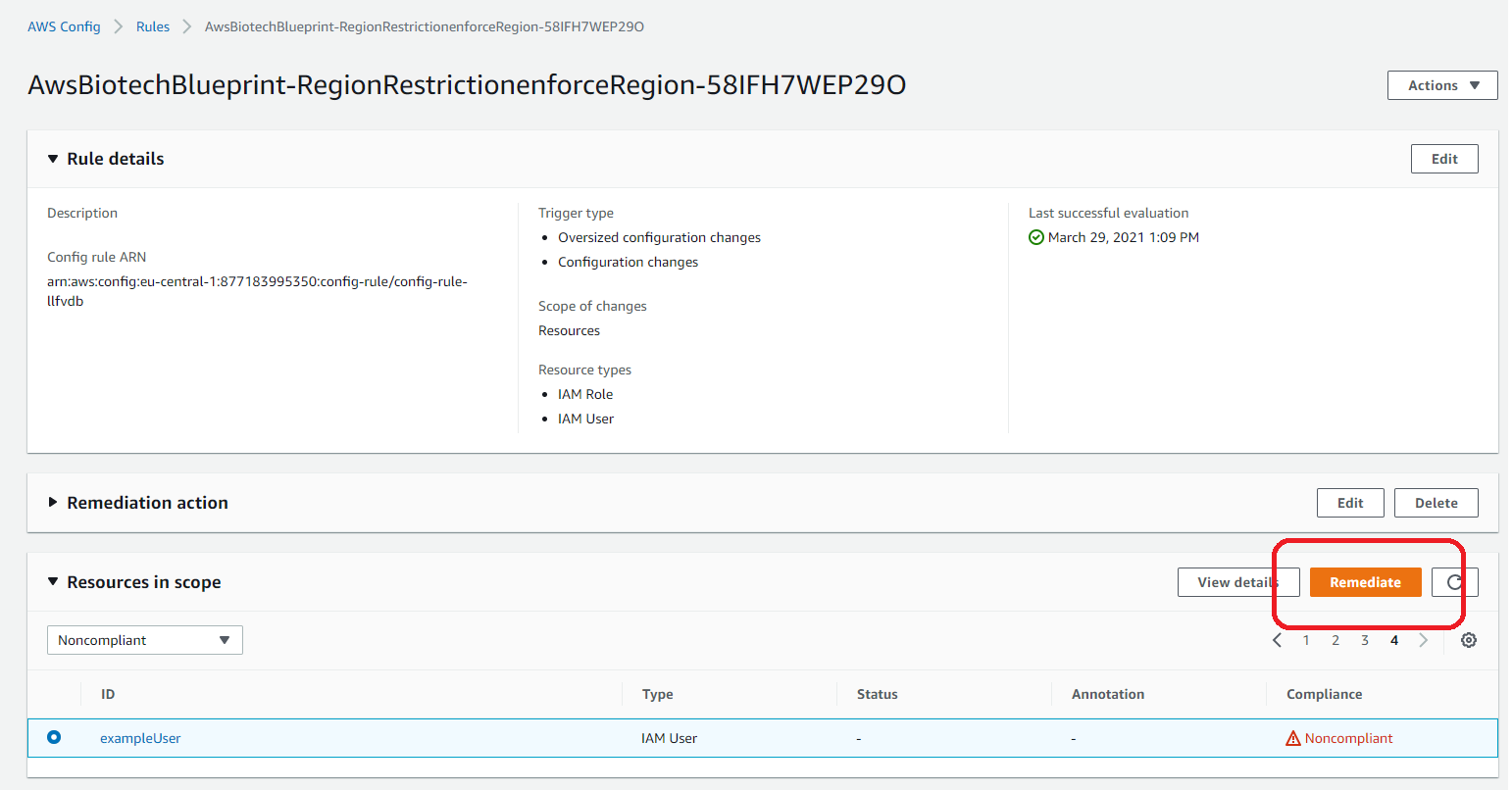Click the rule name in the breadcrumb

425,26
